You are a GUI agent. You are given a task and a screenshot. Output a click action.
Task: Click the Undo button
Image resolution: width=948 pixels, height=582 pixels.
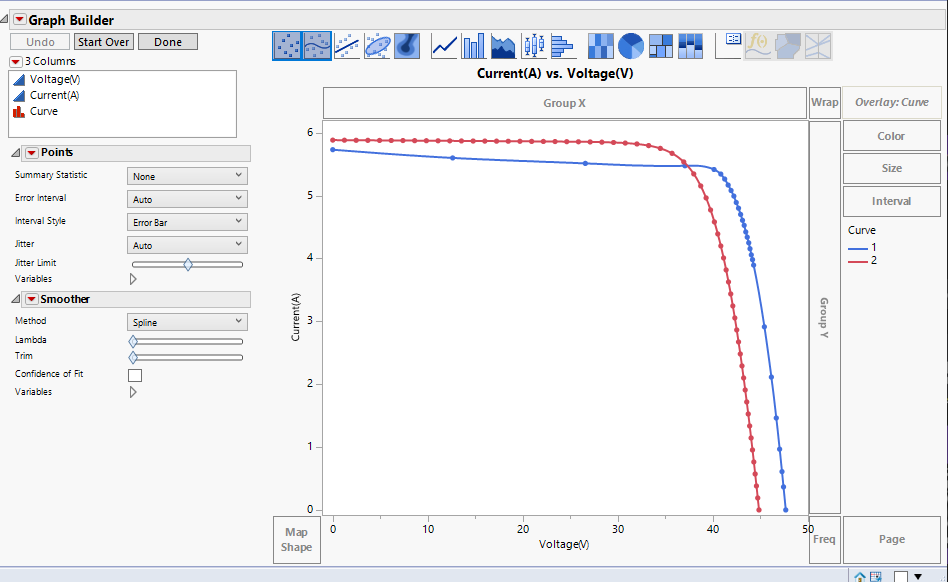point(41,42)
